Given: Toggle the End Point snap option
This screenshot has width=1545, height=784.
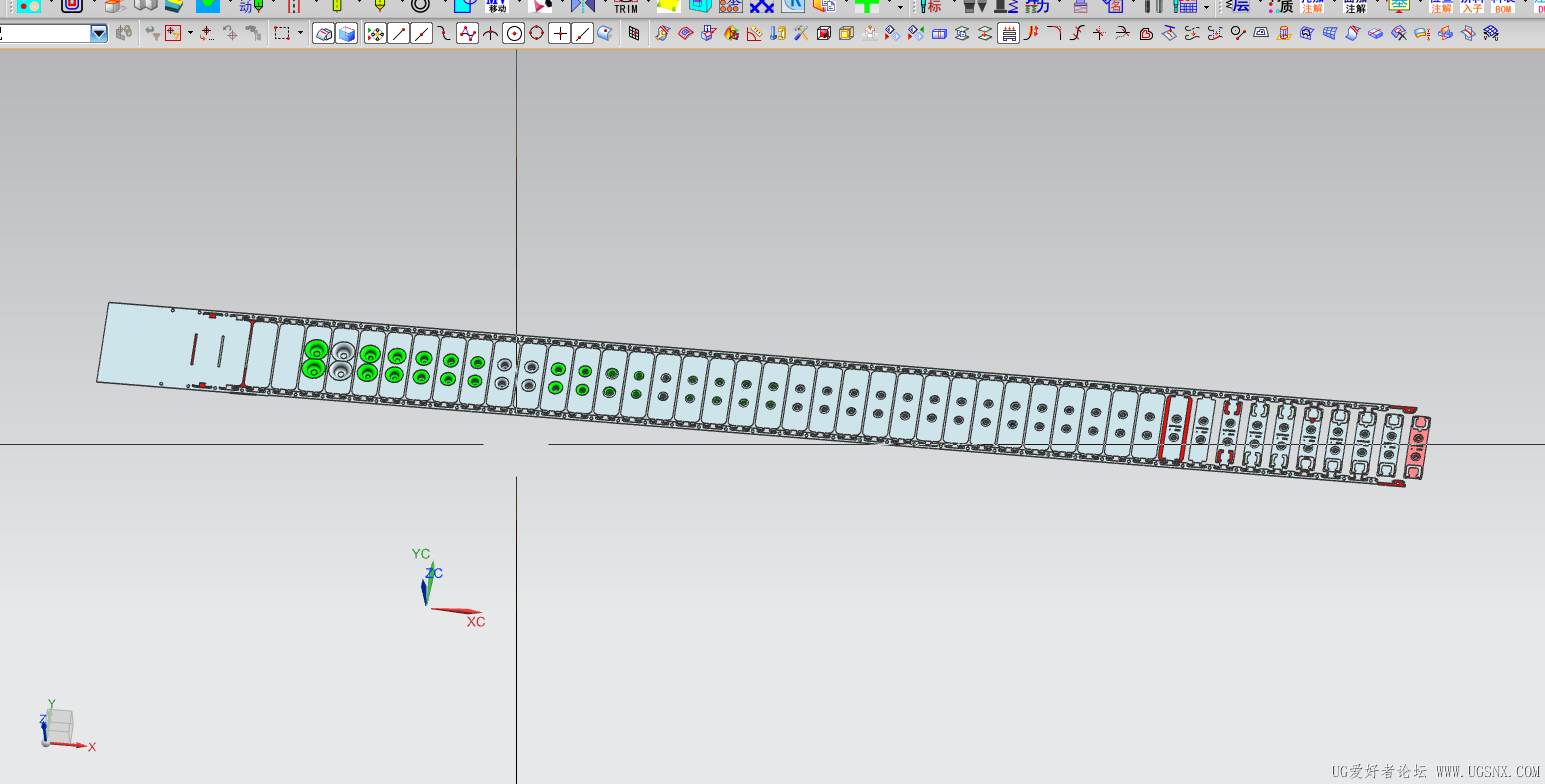Looking at the screenshot, I should pos(399,34).
